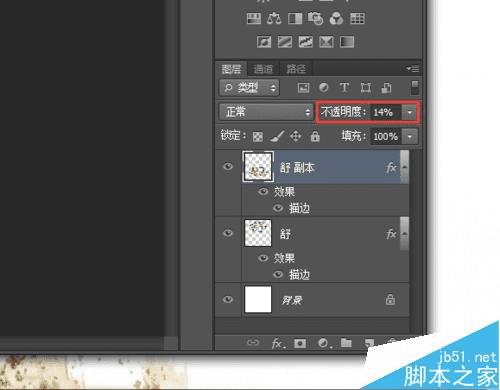The image size is (500, 390).
Task: Switch to the 通道 tab
Action: click(x=263, y=69)
